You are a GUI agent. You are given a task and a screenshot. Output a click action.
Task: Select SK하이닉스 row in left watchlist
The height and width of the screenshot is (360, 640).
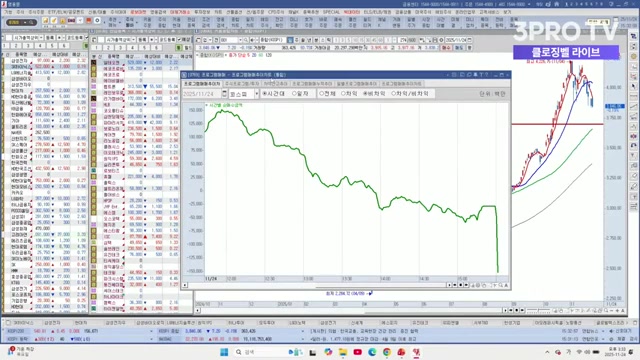pos(45,66)
